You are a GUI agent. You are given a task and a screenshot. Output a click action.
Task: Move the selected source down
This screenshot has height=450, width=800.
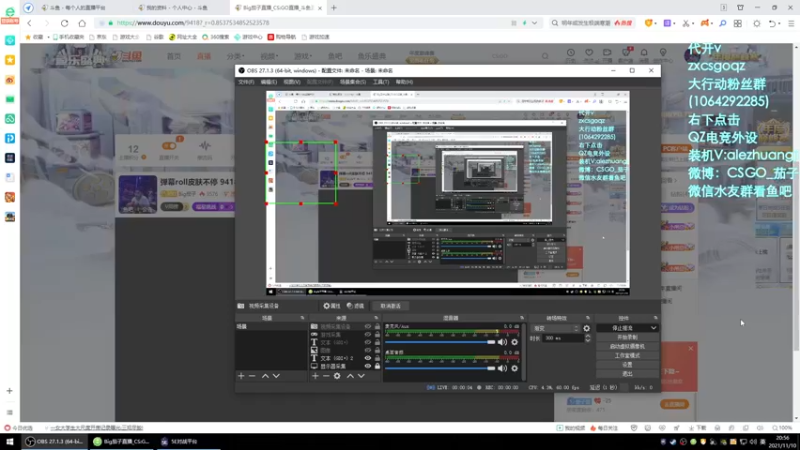point(361,376)
